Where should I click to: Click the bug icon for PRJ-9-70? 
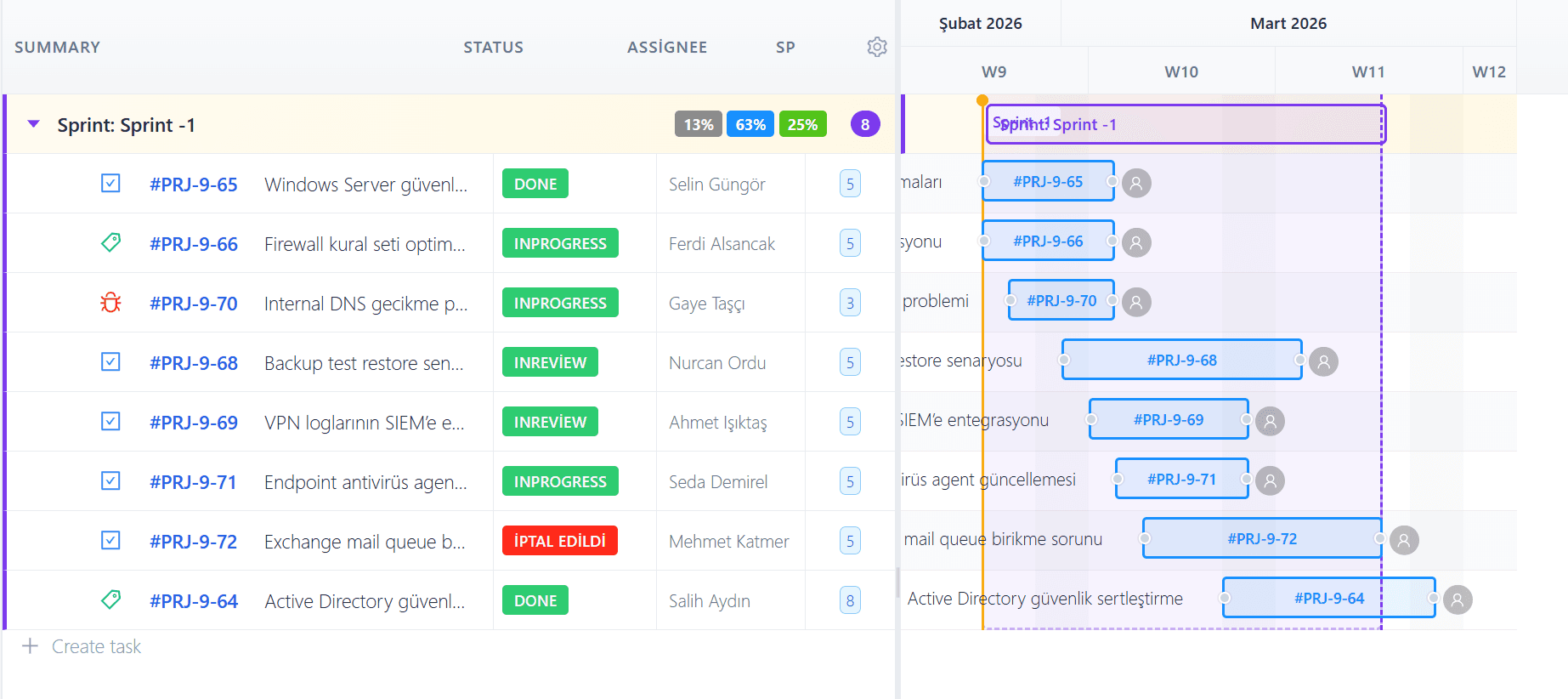click(110, 303)
